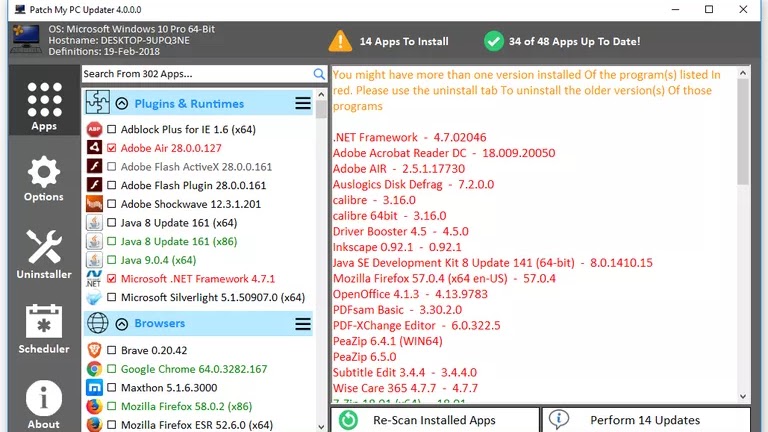Image resolution: width=768 pixels, height=432 pixels.
Task: Collapse the Plugins & Runtimes category
Action: click(122, 103)
